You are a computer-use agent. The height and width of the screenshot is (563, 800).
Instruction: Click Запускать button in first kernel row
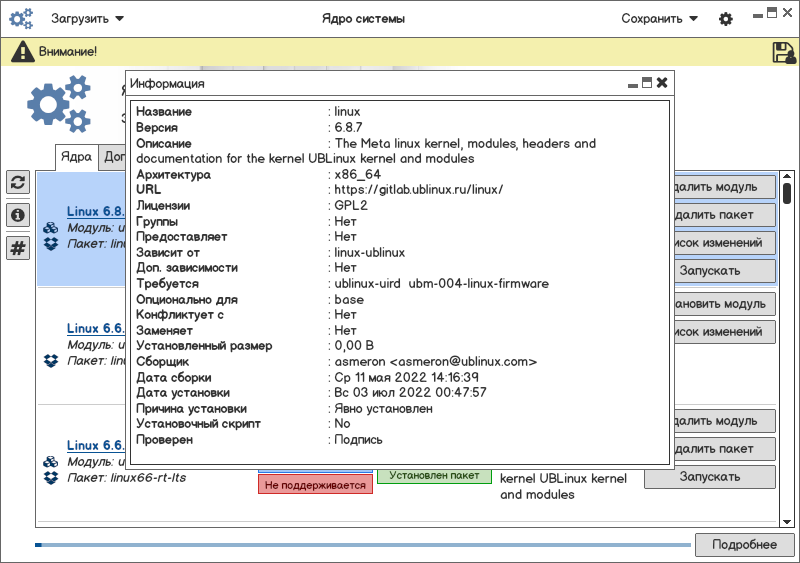(x=725, y=271)
